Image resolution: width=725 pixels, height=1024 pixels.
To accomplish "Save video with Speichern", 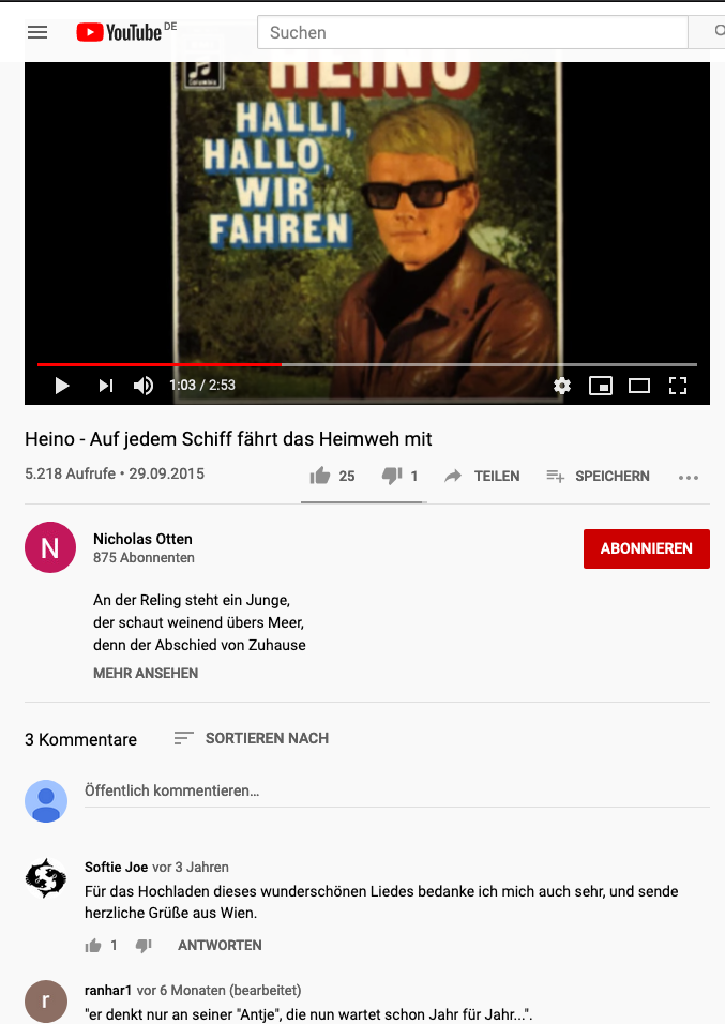I will click(x=598, y=476).
